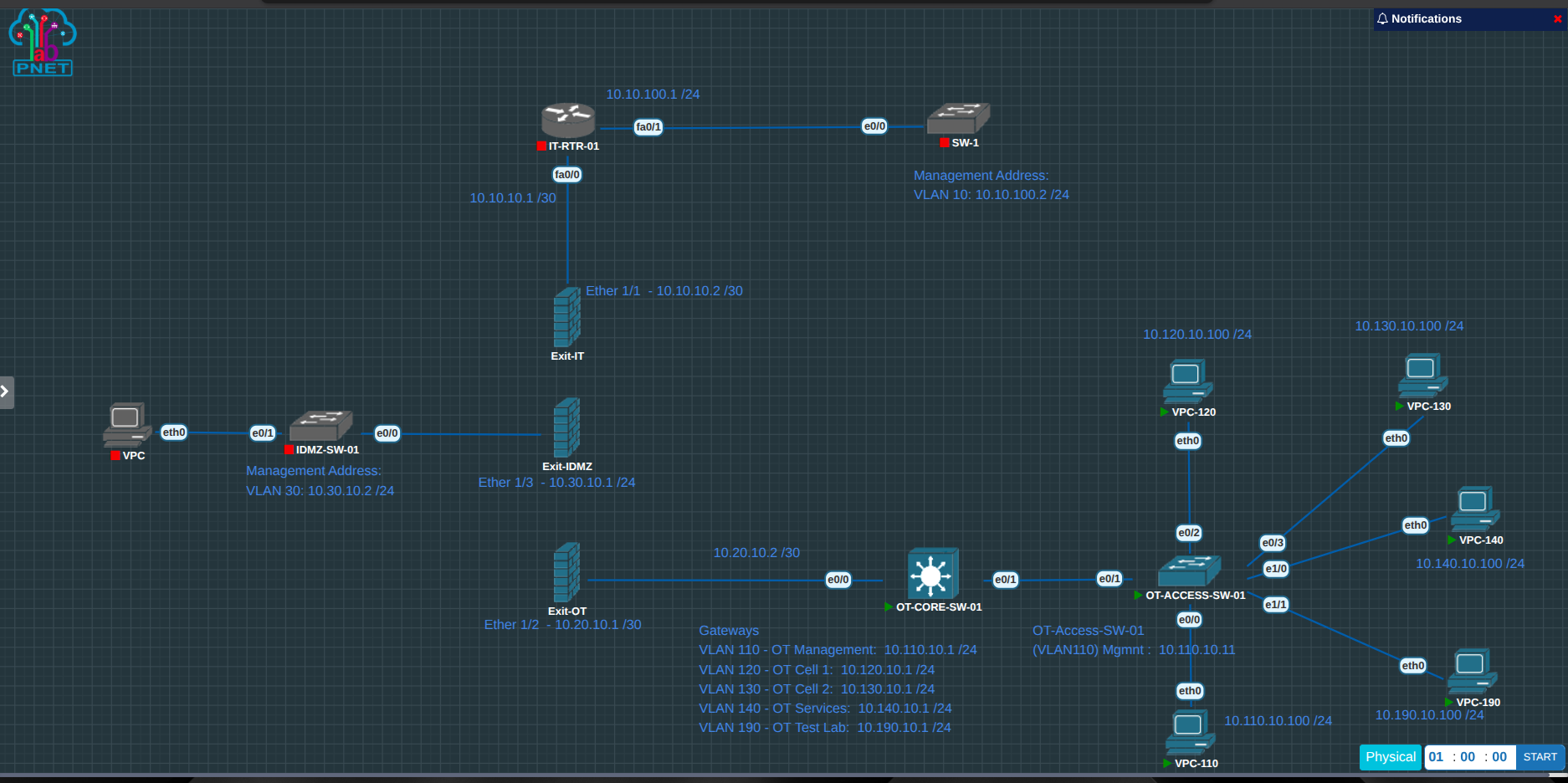
Task: Select '10.120.10.100 /24' address label
Action: tap(1197, 335)
